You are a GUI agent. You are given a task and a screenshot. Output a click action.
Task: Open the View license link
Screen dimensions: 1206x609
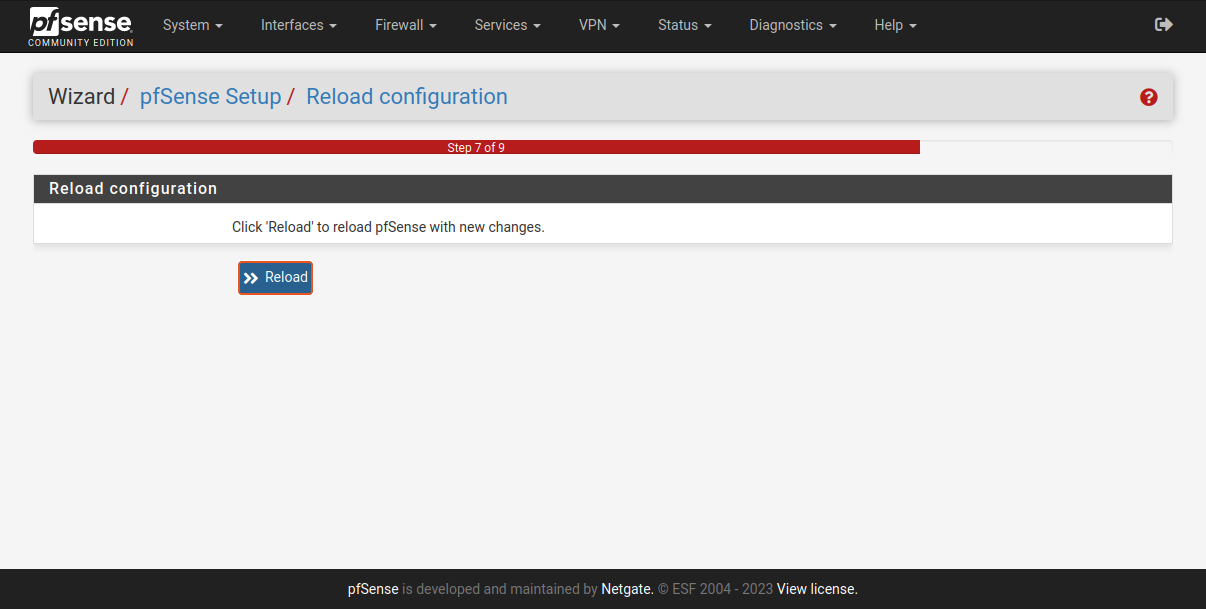tap(817, 589)
